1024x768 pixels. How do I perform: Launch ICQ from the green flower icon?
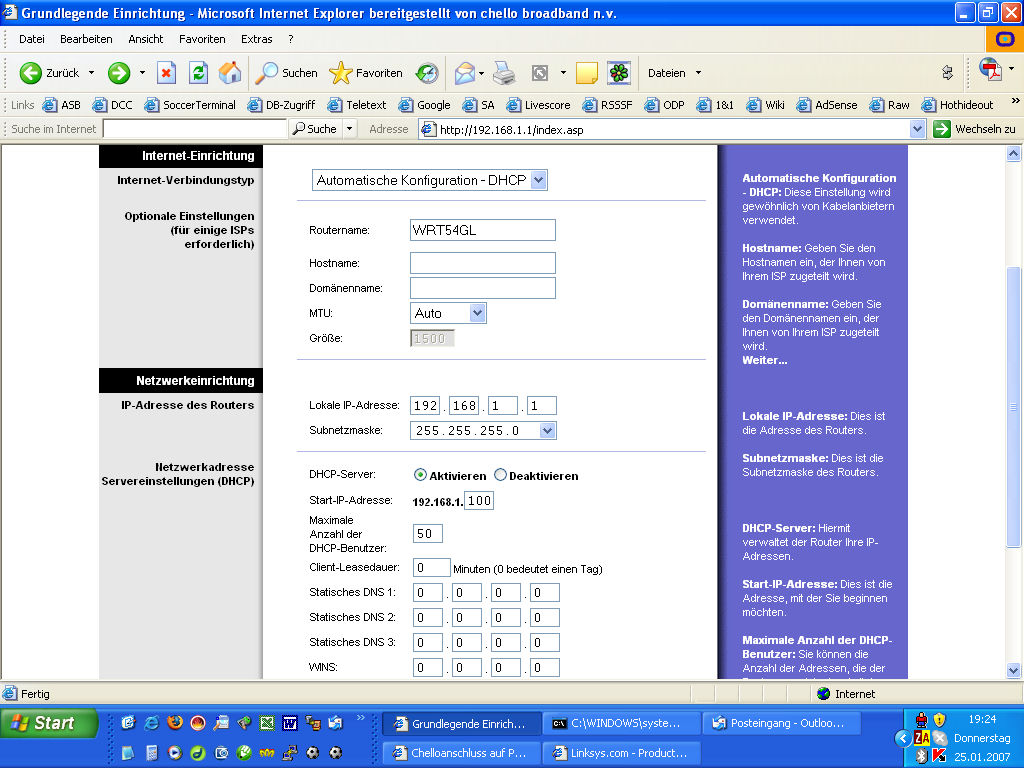pyautogui.click(x=618, y=73)
